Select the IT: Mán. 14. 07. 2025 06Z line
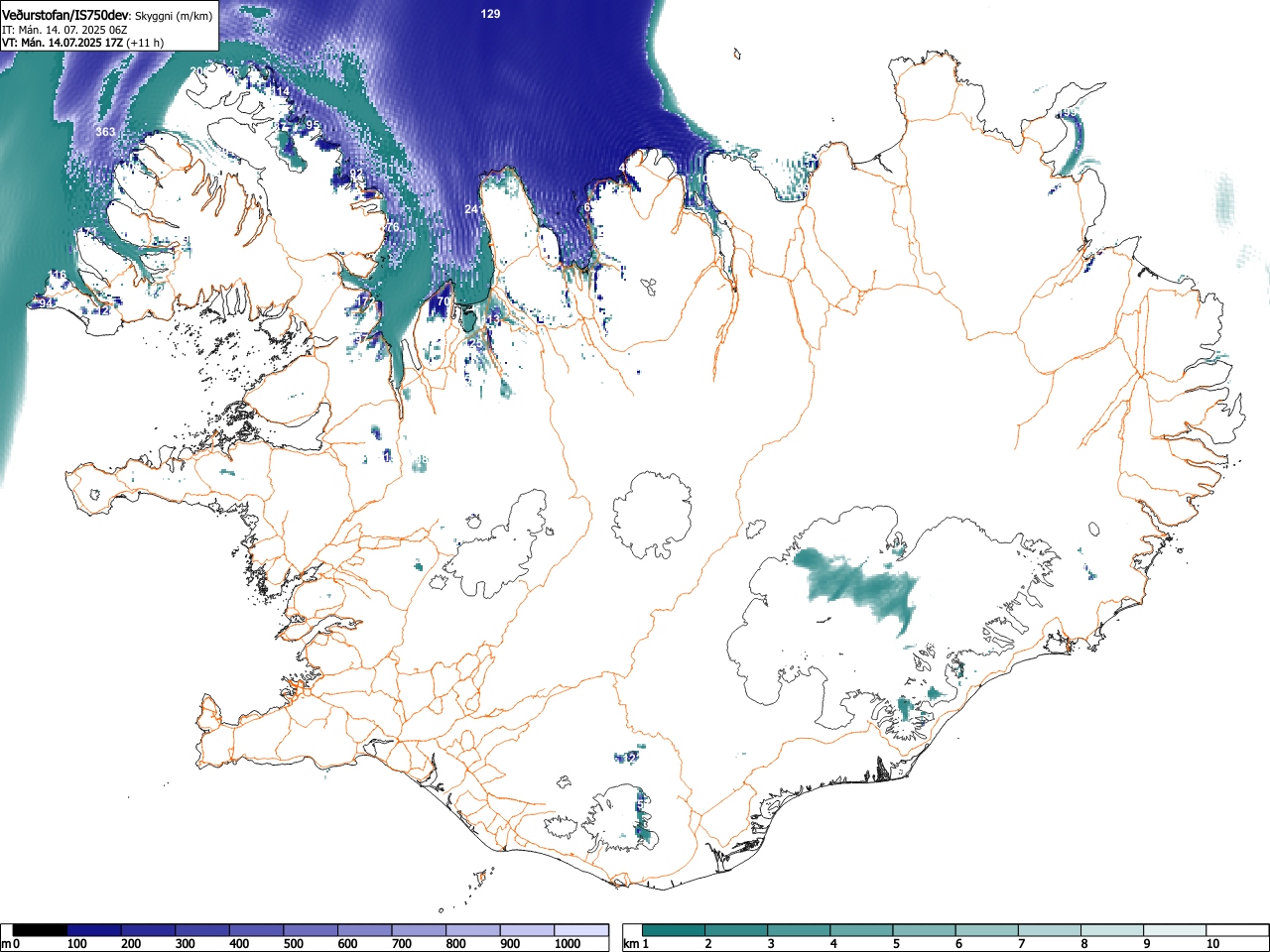Image resolution: width=1270 pixels, height=952 pixels. [x=64, y=30]
